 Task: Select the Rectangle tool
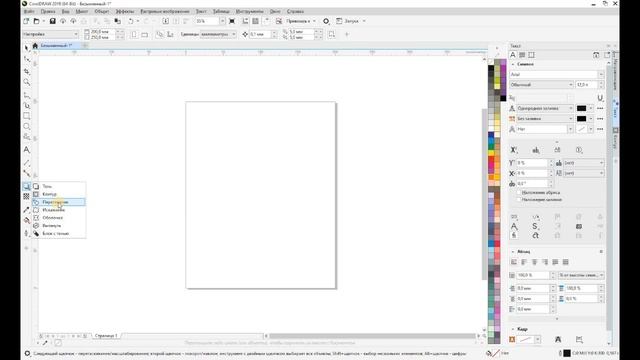click(27, 116)
